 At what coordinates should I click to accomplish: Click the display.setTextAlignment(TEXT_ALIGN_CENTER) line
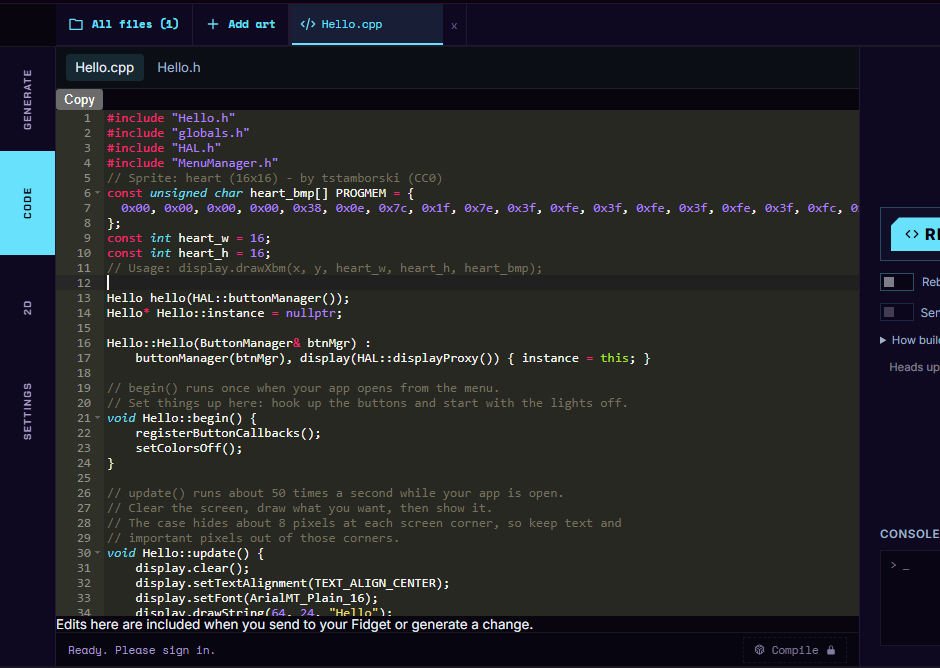coord(292,583)
